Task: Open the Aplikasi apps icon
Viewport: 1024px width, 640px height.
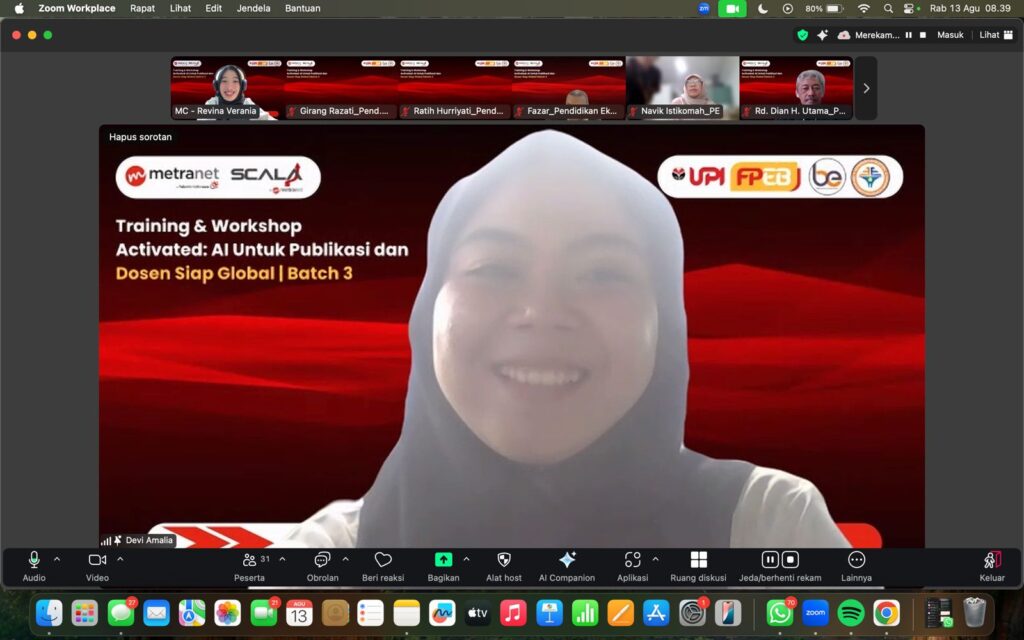Action: tap(632, 560)
